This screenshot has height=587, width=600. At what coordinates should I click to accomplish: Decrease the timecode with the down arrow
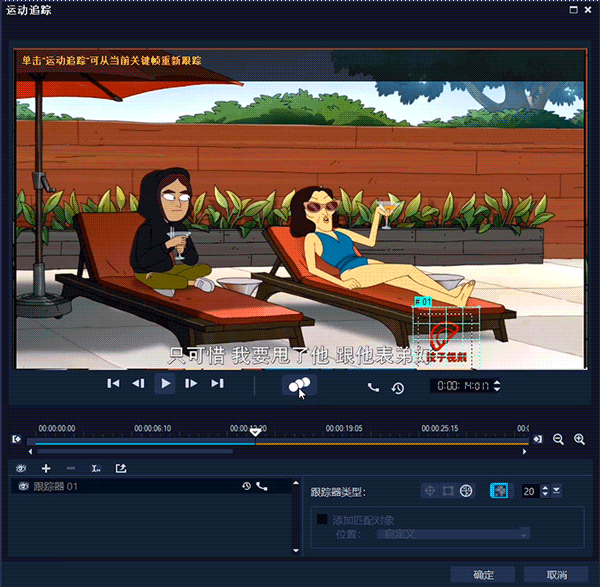497,389
